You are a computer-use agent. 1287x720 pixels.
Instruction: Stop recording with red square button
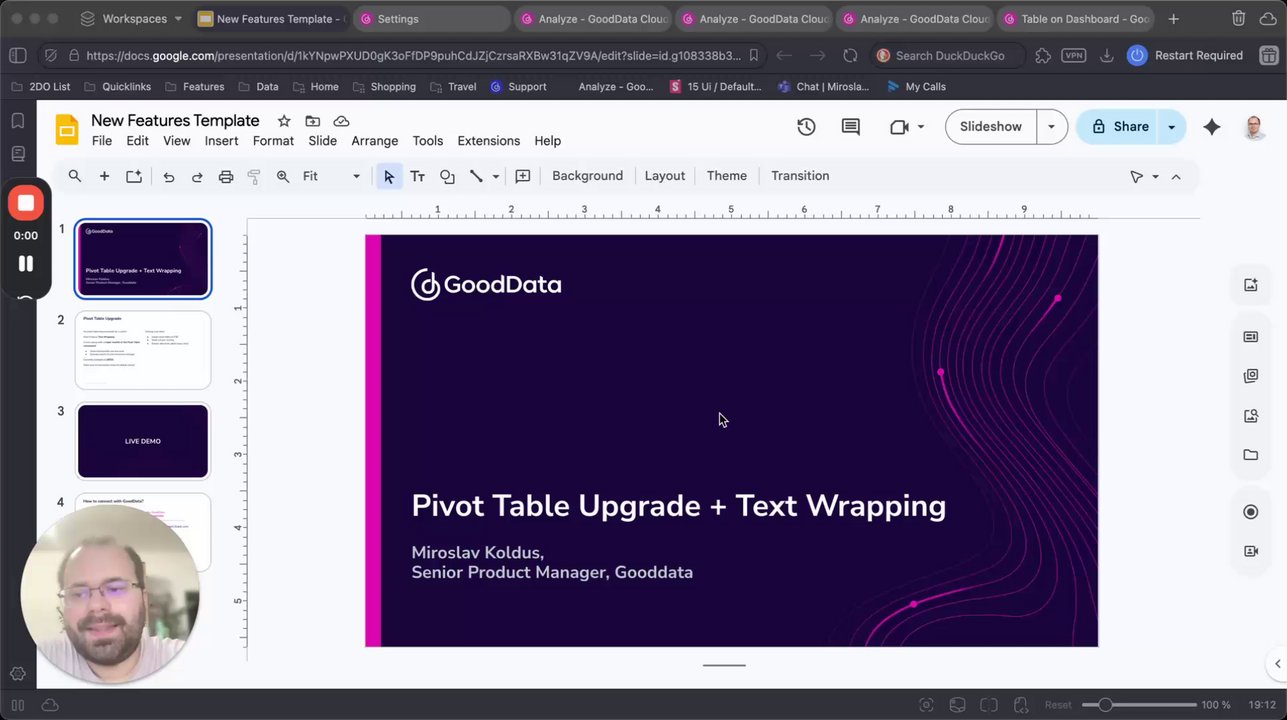point(26,203)
